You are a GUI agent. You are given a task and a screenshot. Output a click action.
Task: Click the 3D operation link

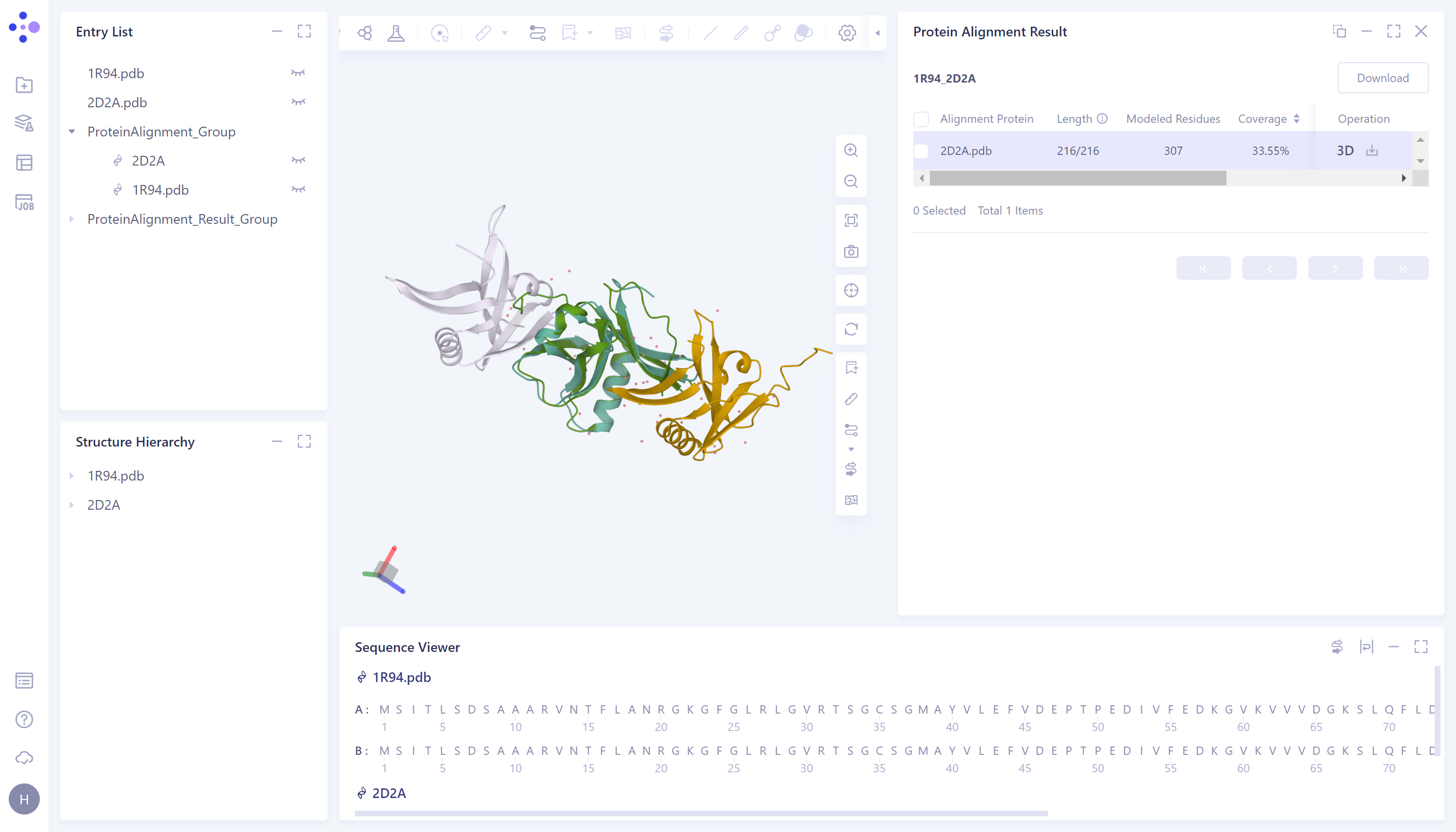coord(1344,151)
